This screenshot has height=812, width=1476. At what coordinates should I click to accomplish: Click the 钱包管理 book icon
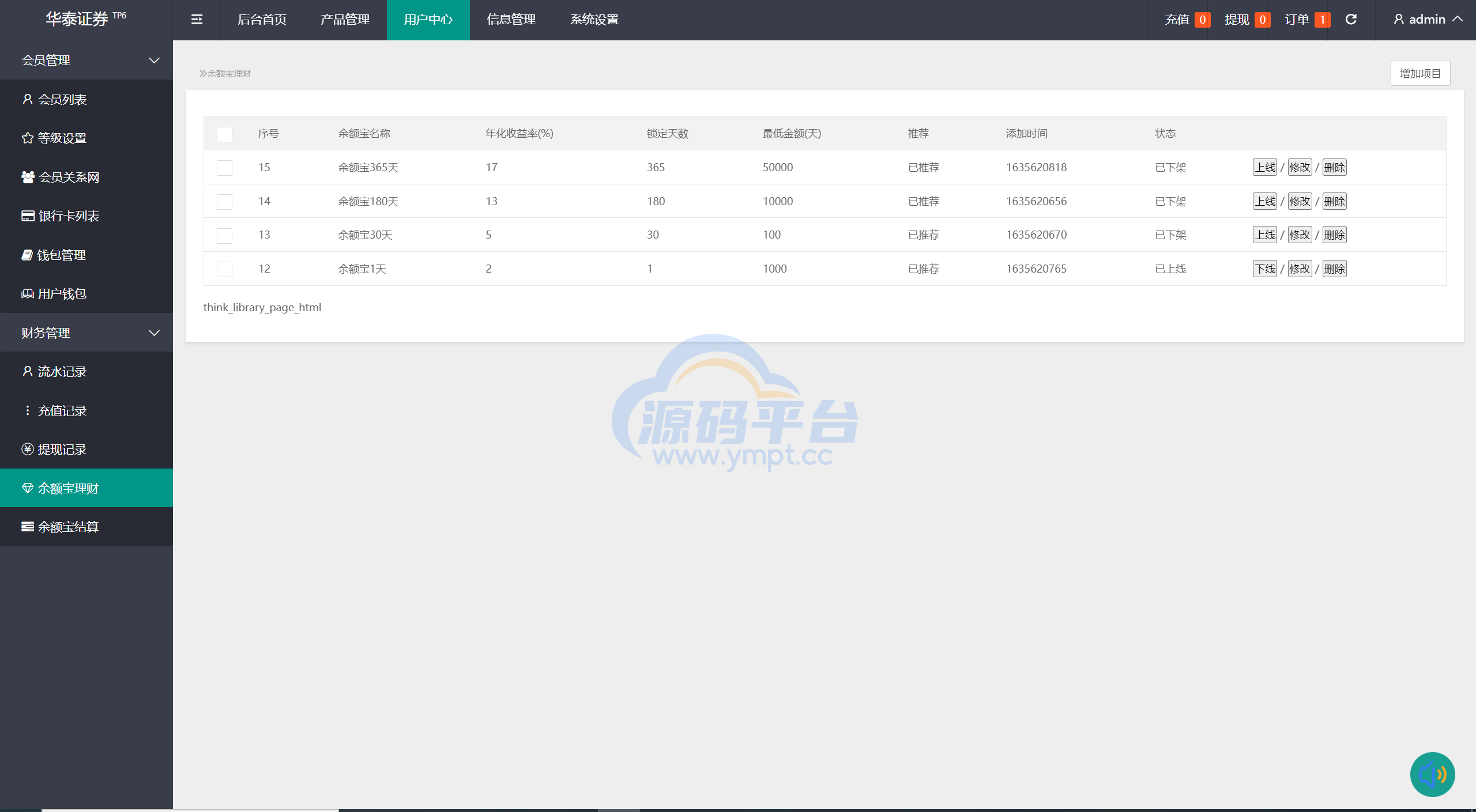27,255
